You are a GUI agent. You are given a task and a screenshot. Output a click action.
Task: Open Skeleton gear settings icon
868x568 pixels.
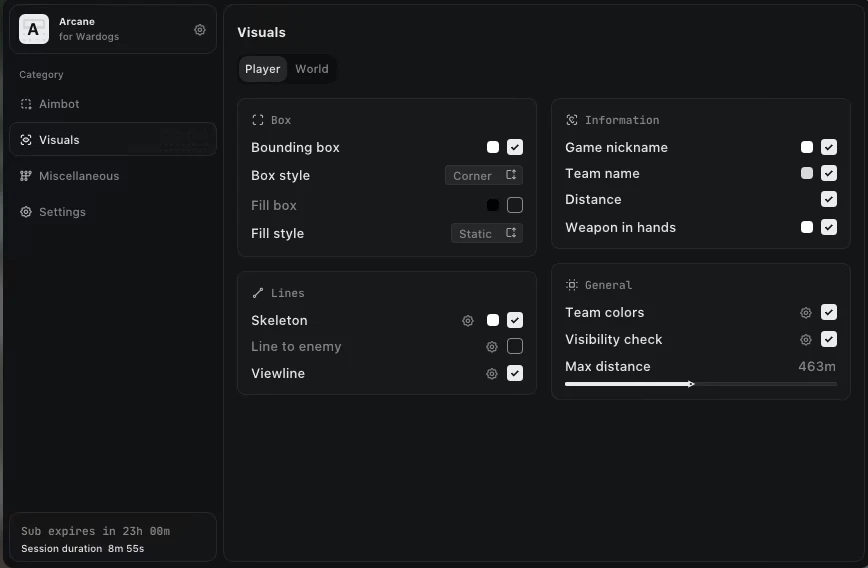click(468, 321)
